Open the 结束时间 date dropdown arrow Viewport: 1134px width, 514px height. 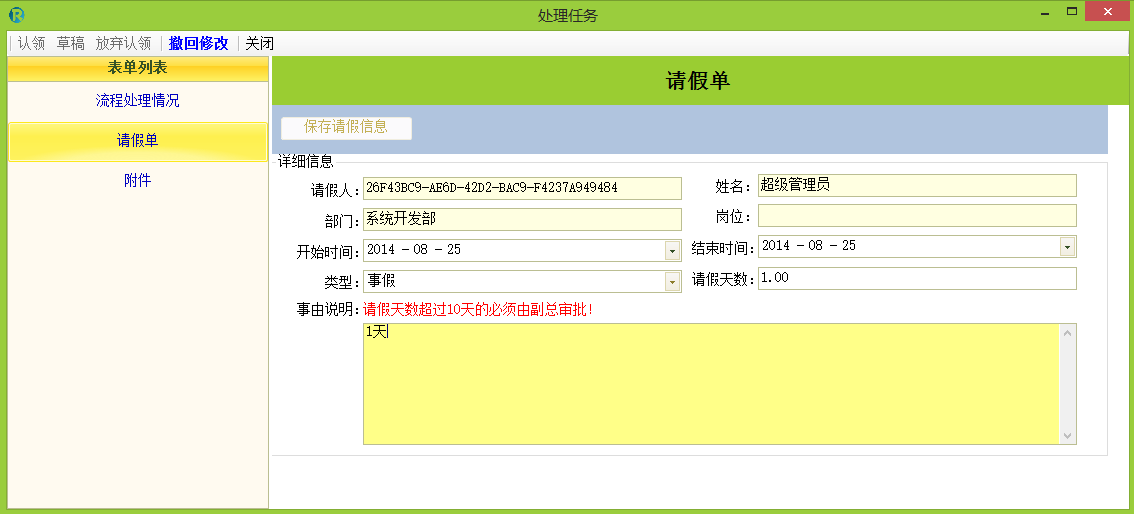1067,247
